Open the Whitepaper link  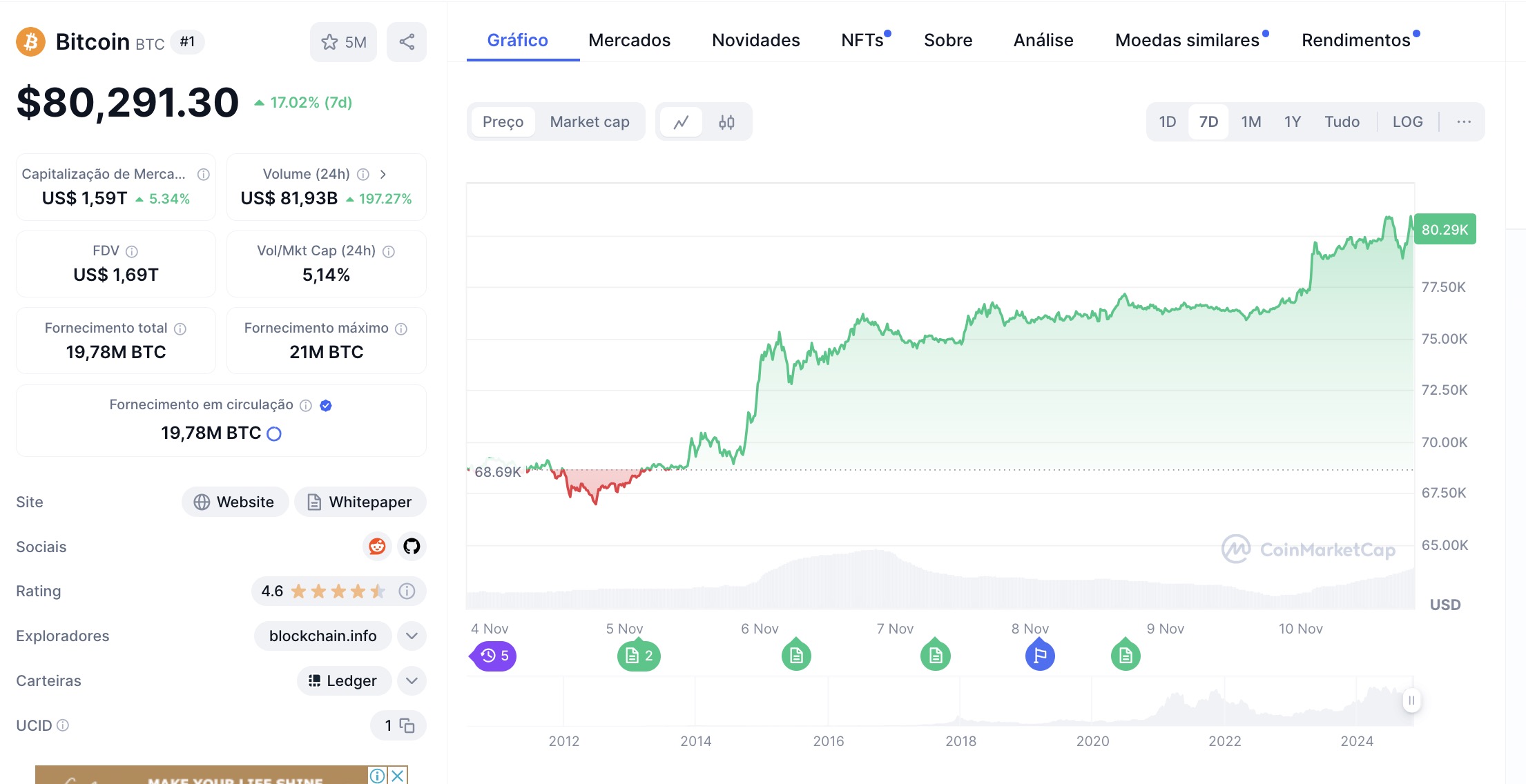click(360, 502)
